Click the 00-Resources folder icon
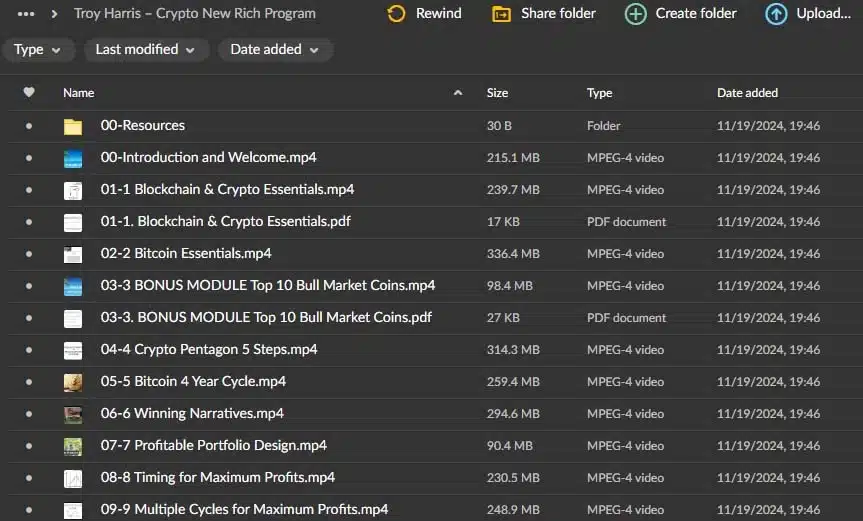This screenshot has width=863, height=521. tap(73, 127)
